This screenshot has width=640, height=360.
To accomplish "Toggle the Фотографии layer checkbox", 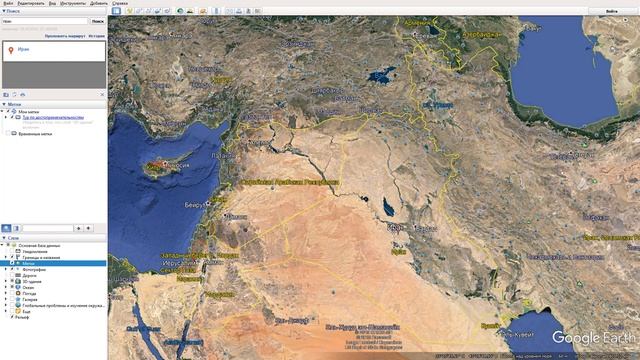I will point(12,269).
